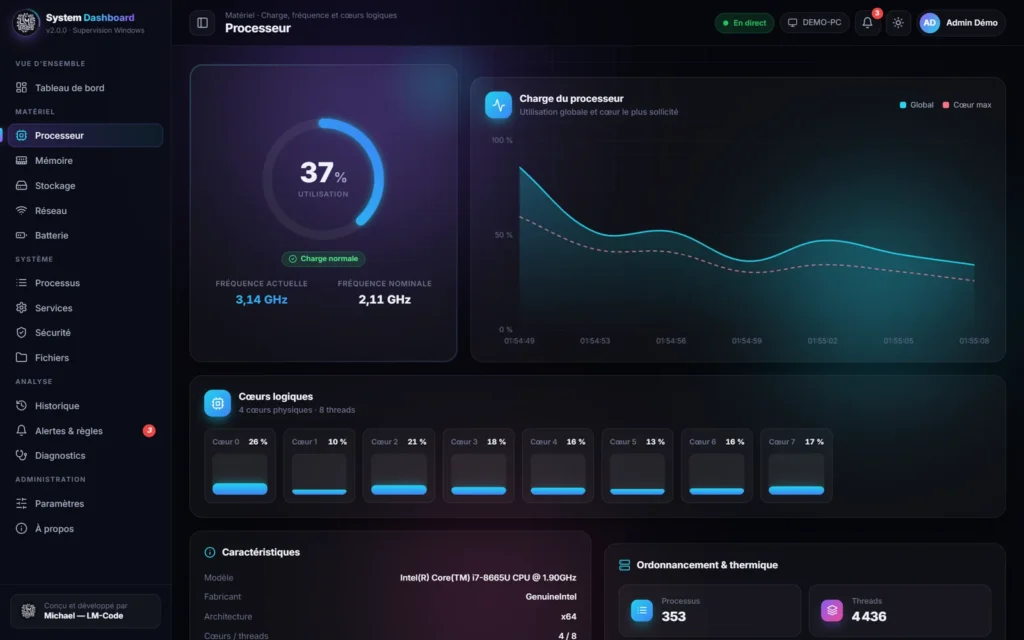The image size is (1024, 640).
Task: Open Alertes & règles section
Action: pyautogui.click(x=86, y=430)
